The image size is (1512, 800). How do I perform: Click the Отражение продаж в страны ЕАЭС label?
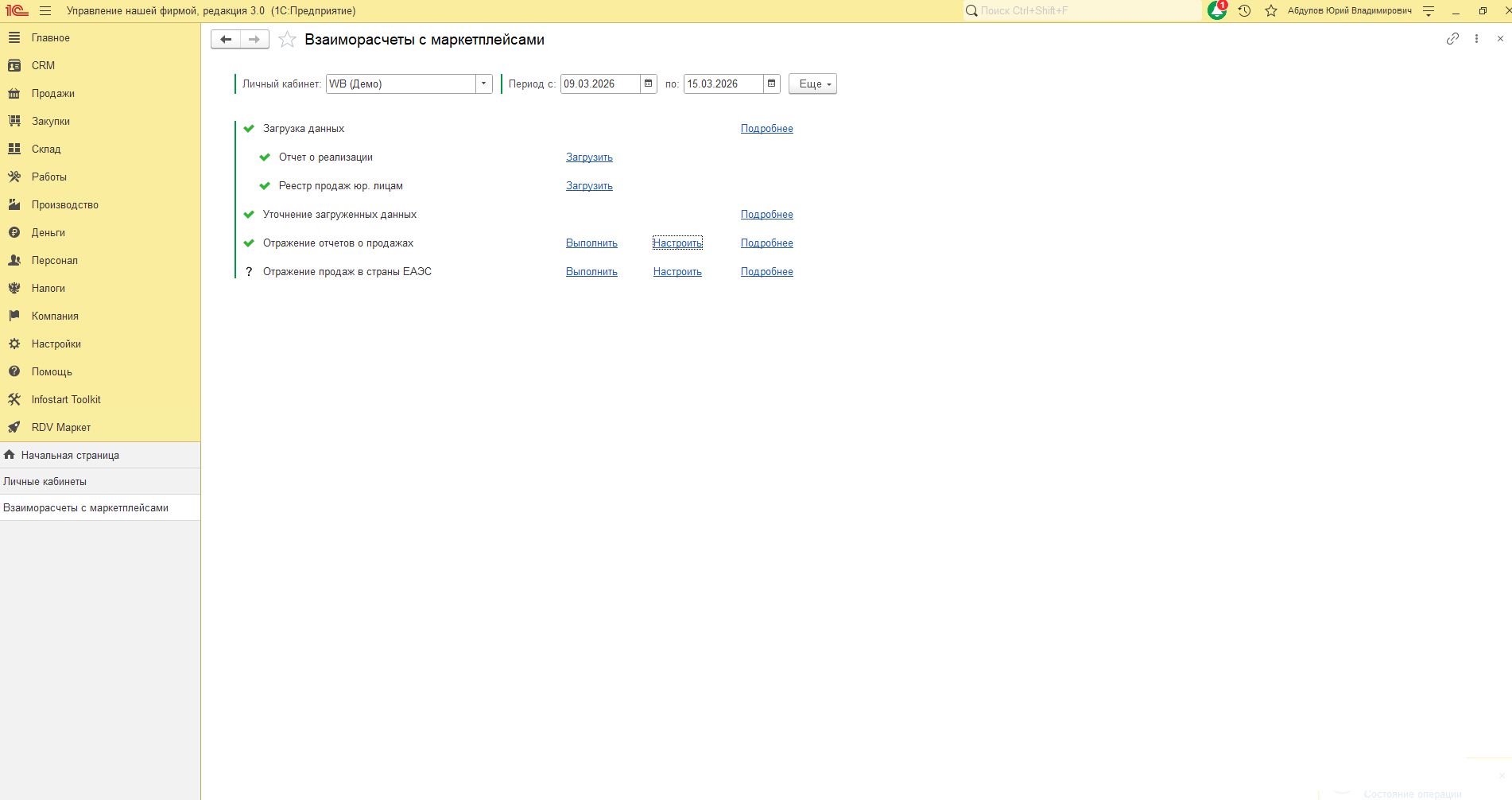pyautogui.click(x=347, y=272)
